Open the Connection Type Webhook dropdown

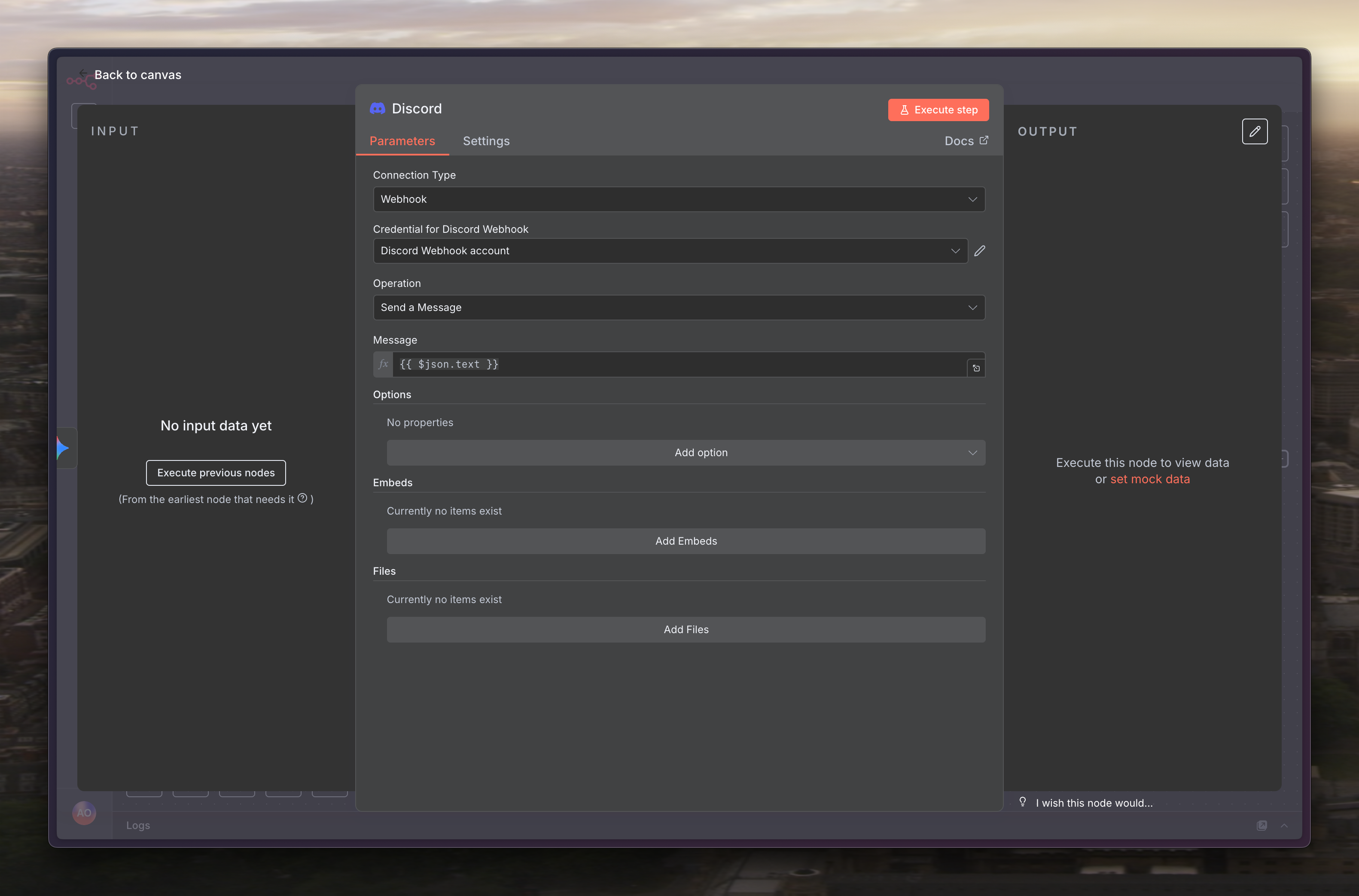point(679,199)
